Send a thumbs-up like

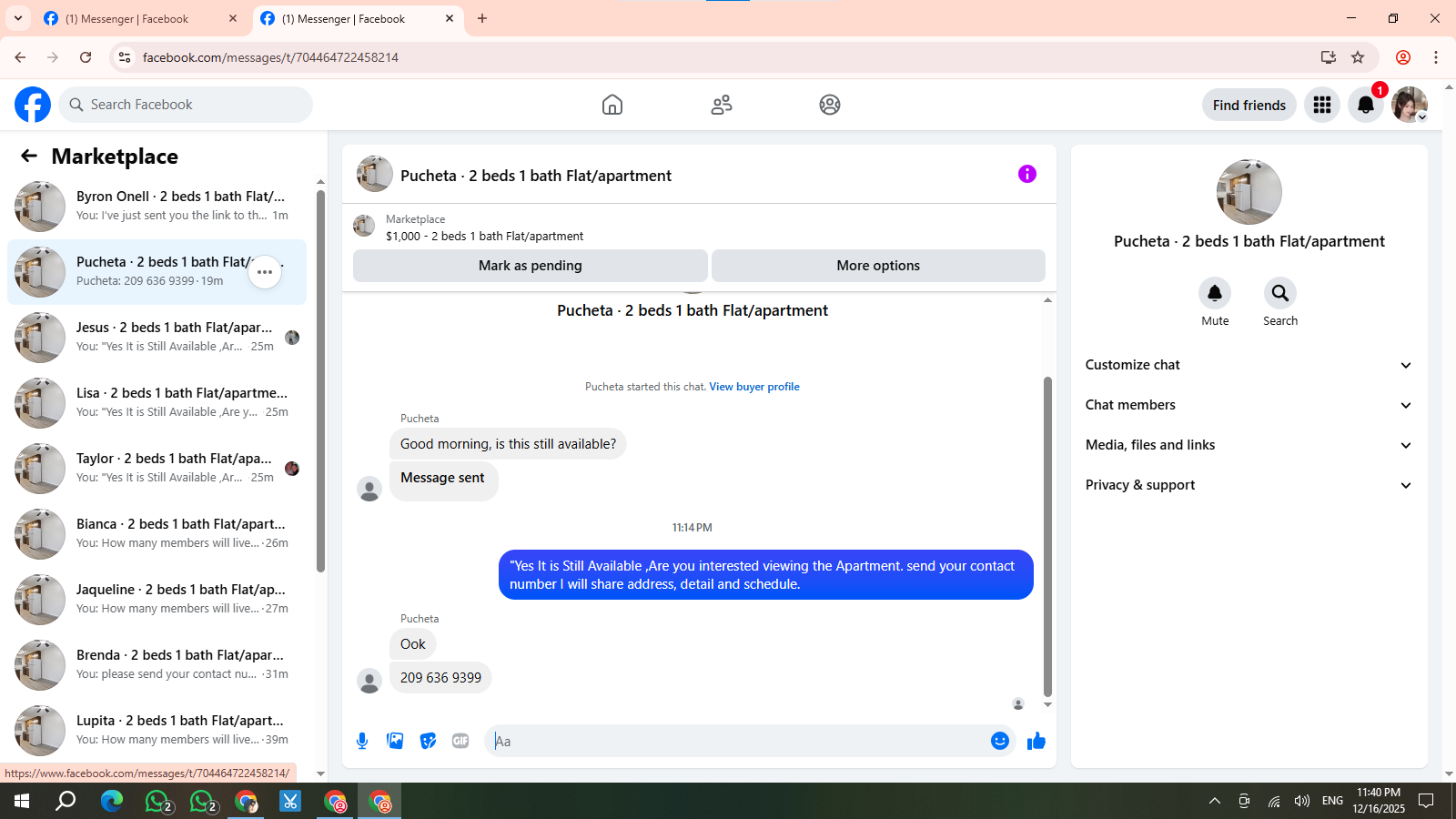1036,741
